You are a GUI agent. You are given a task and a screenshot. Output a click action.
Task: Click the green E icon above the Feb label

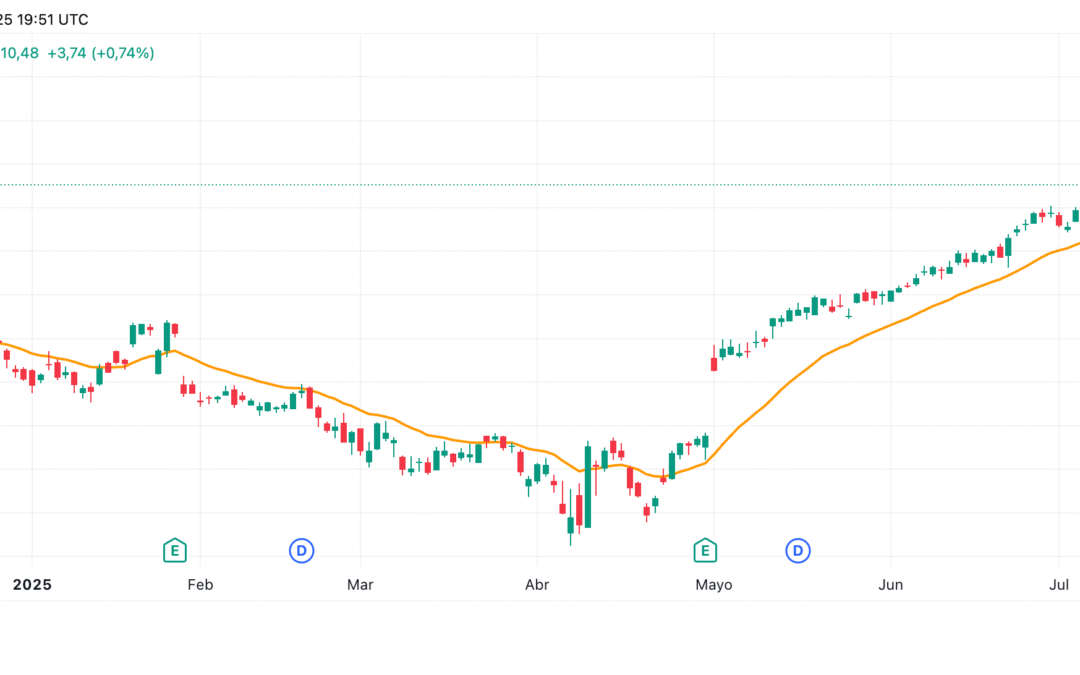[174, 550]
